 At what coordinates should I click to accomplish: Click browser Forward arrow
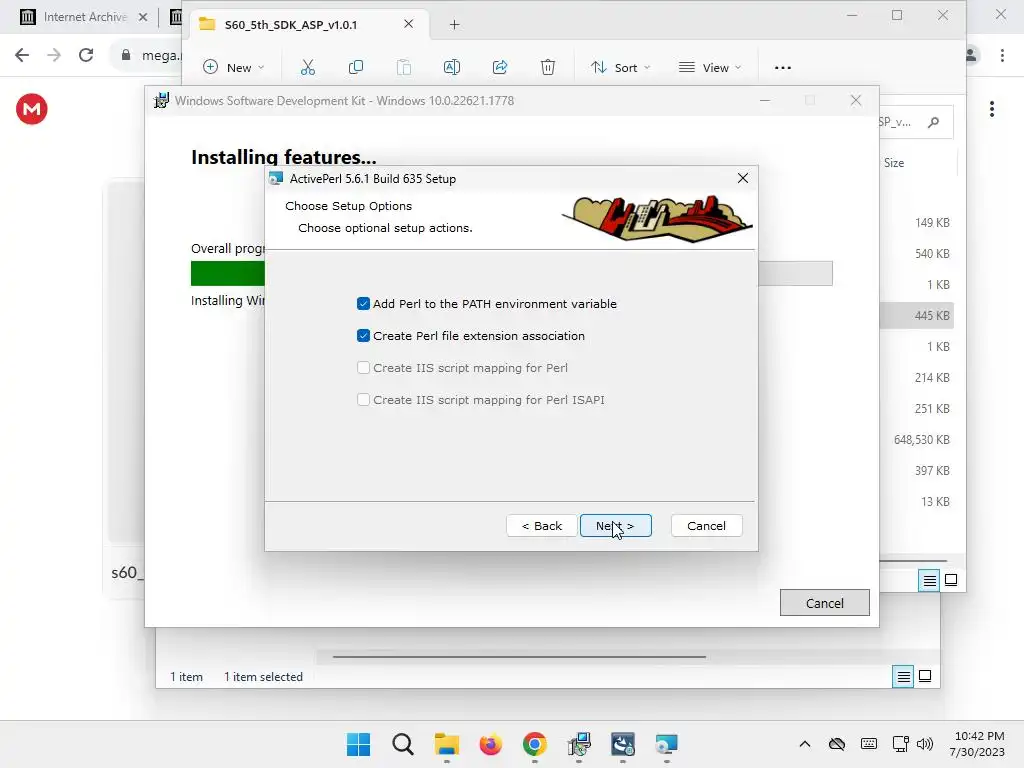(54, 55)
